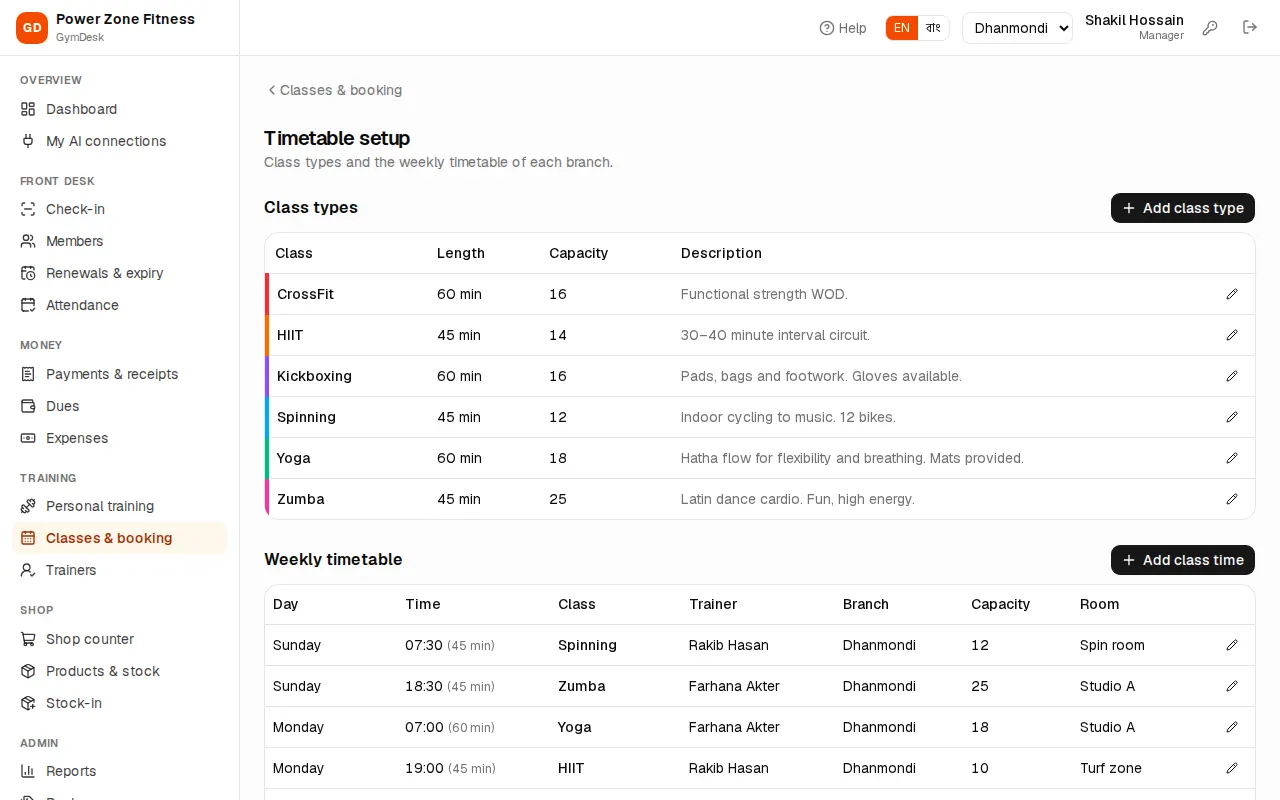Screen dimensions: 1280x800
Task: Open the Dhanmondi branch dropdown
Action: pos(1017,28)
